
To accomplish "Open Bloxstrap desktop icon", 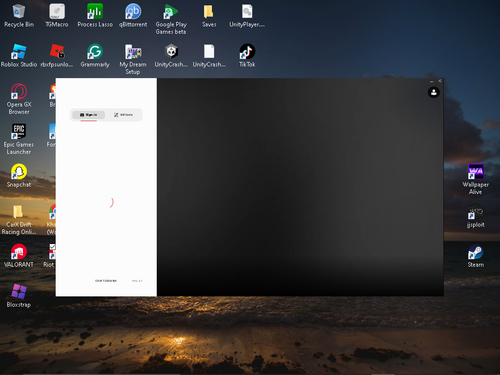I will tap(19, 296).
